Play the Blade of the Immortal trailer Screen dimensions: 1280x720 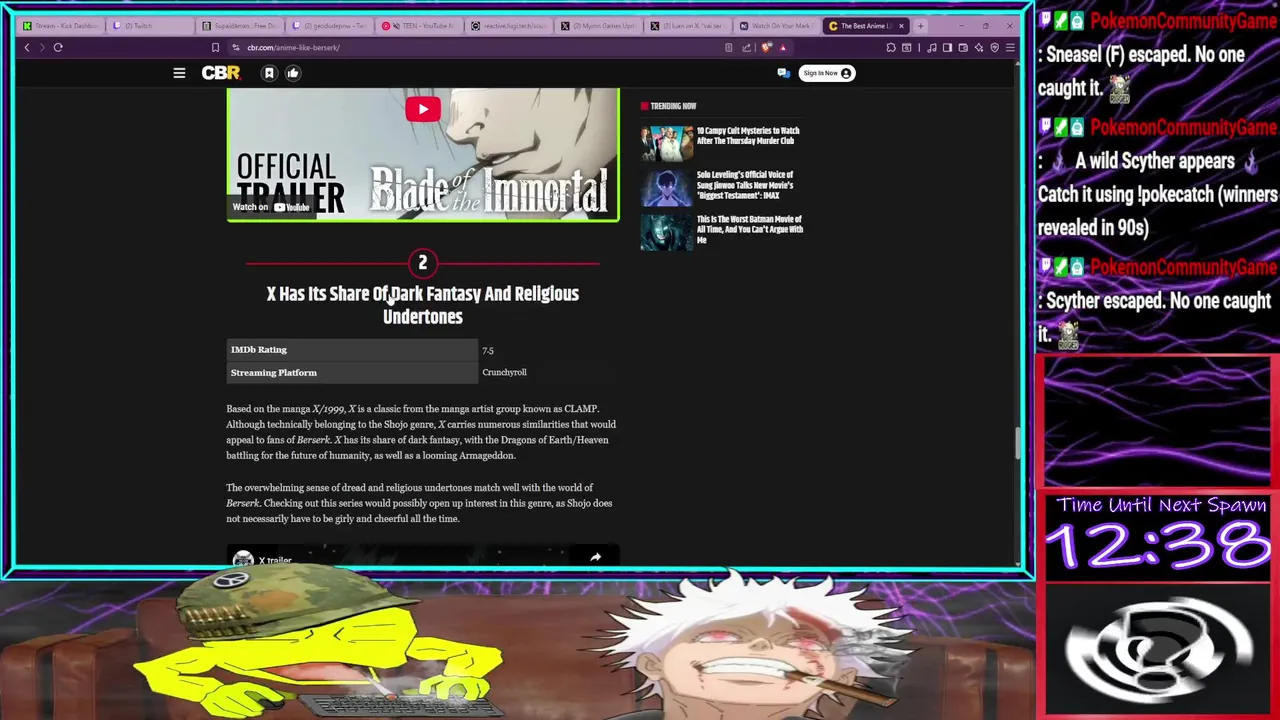click(x=422, y=109)
